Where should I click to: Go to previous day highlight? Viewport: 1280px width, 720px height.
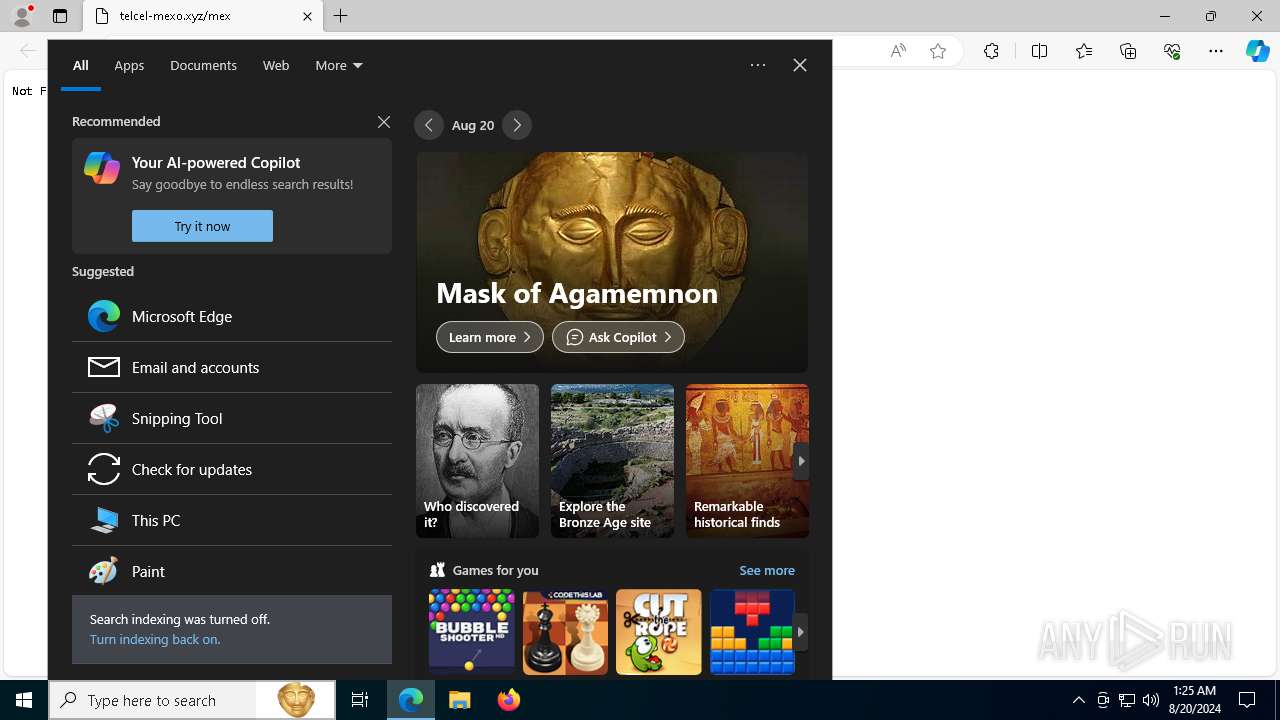tap(429, 125)
